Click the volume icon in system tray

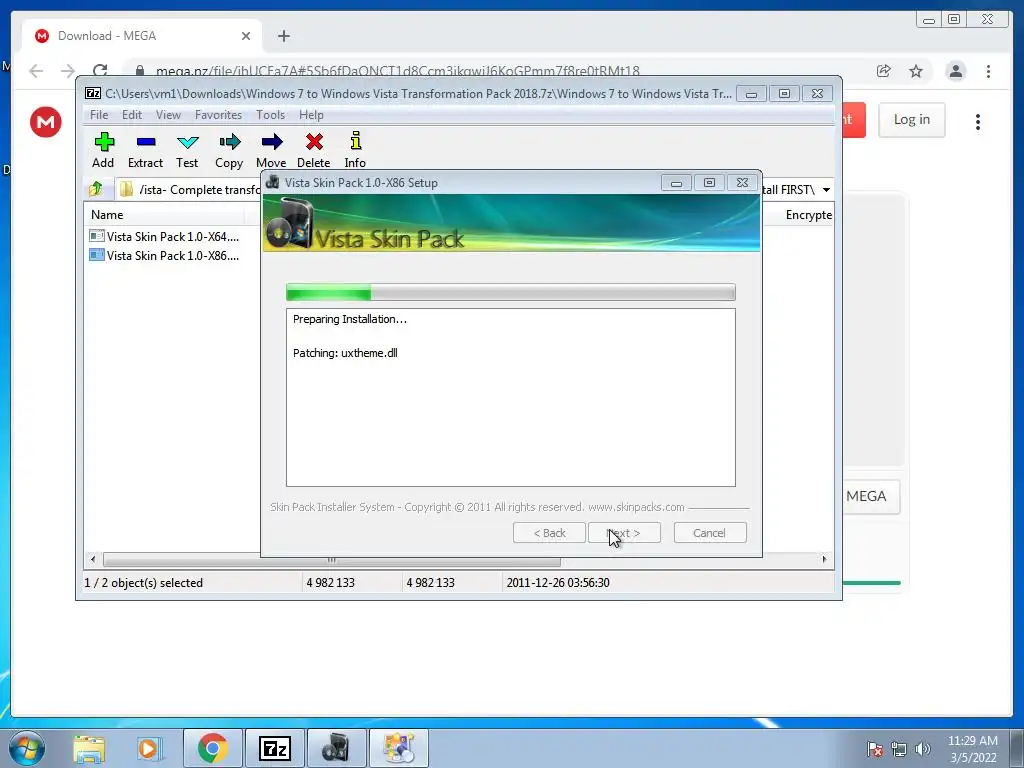click(922, 749)
